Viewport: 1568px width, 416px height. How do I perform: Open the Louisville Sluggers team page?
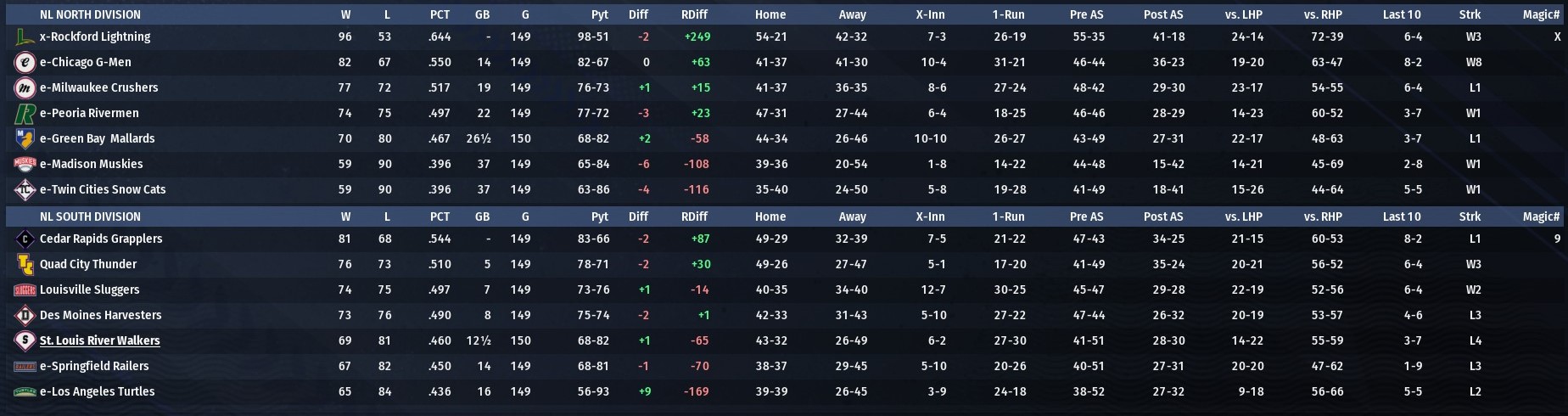[x=89, y=290]
